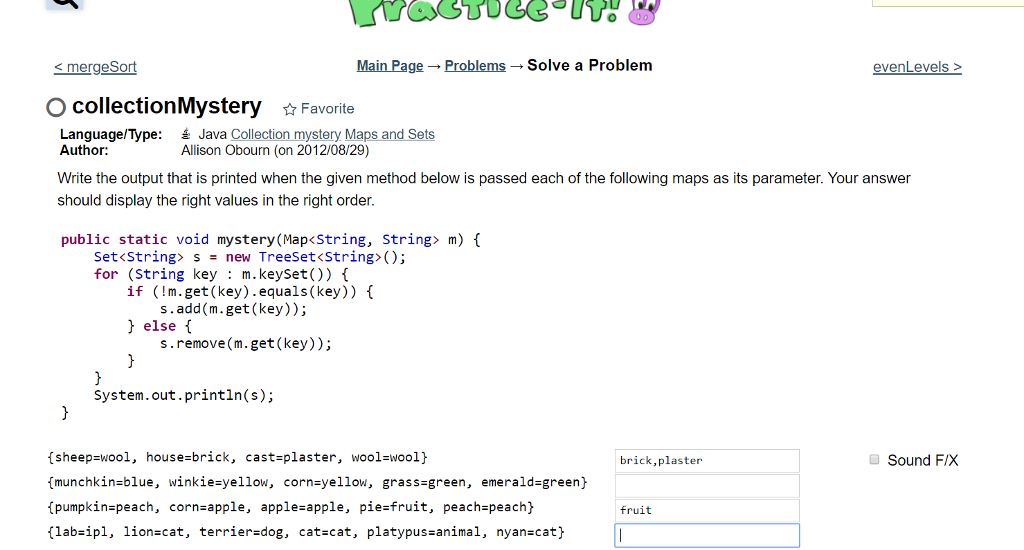Click the code line s.add(m.get(key));
The image size is (1024, 550).
coord(233,308)
